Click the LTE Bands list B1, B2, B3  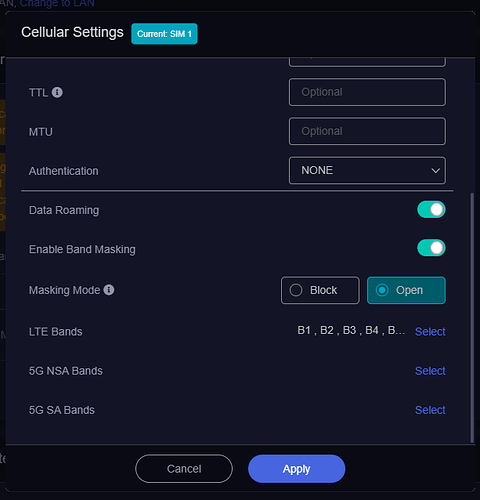[351, 331]
